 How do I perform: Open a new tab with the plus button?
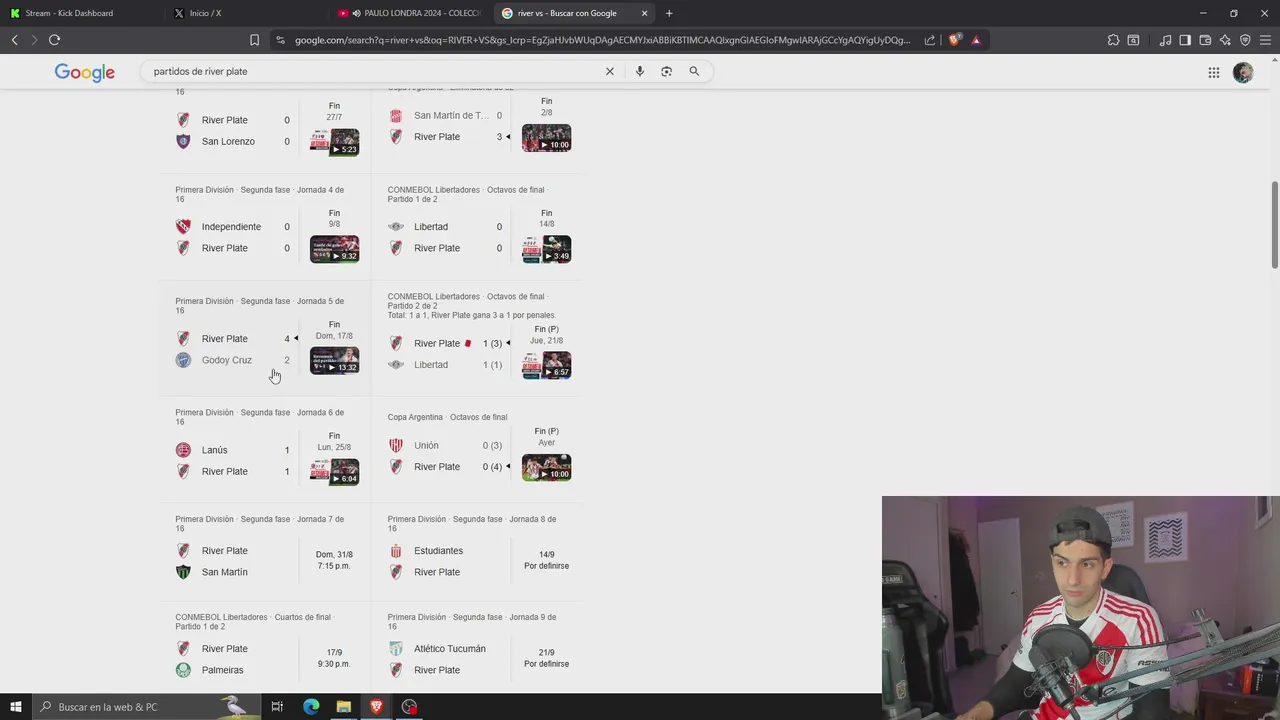click(x=669, y=13)
